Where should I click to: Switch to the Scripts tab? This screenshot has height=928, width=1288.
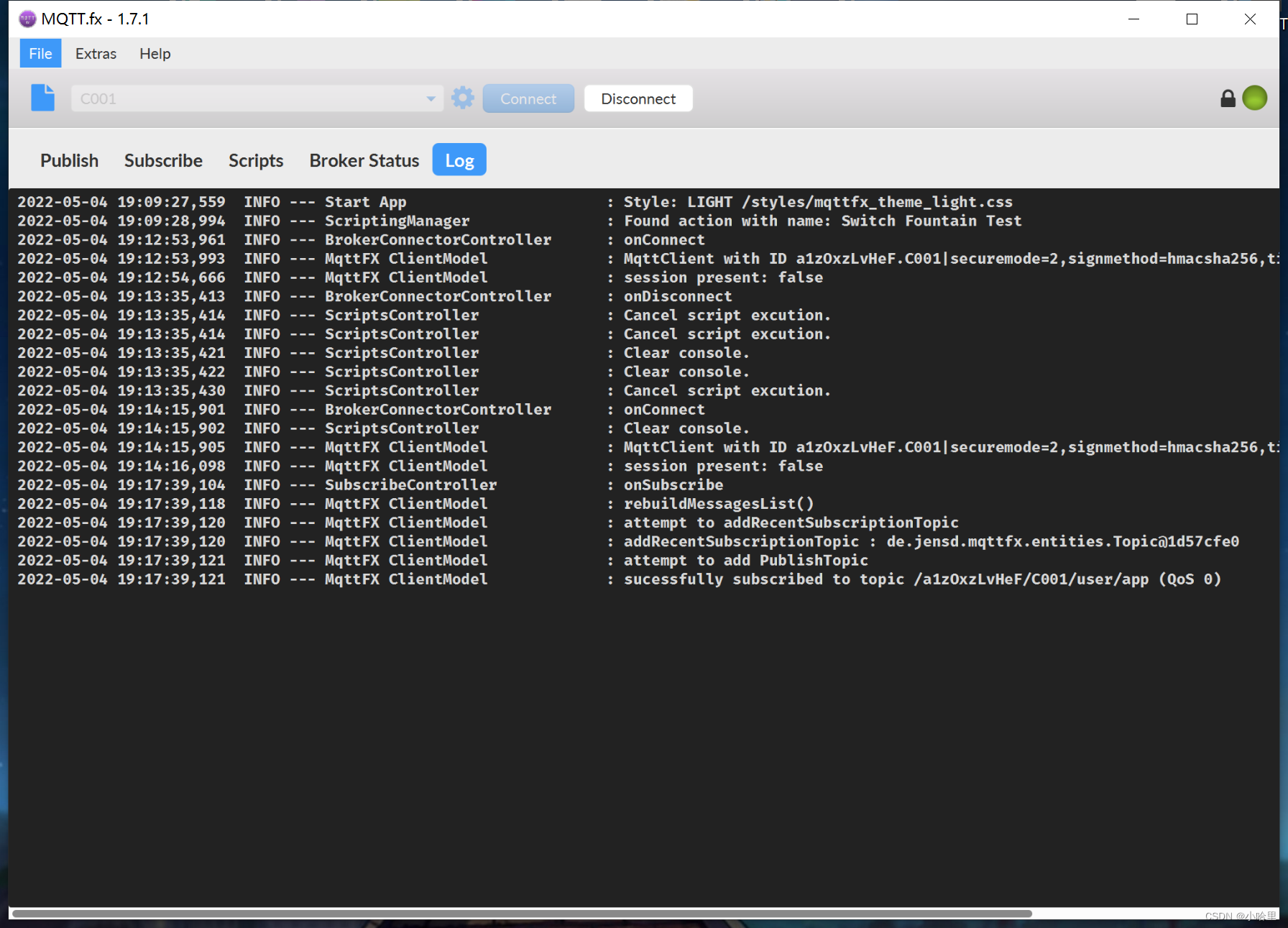coord(256,160)
